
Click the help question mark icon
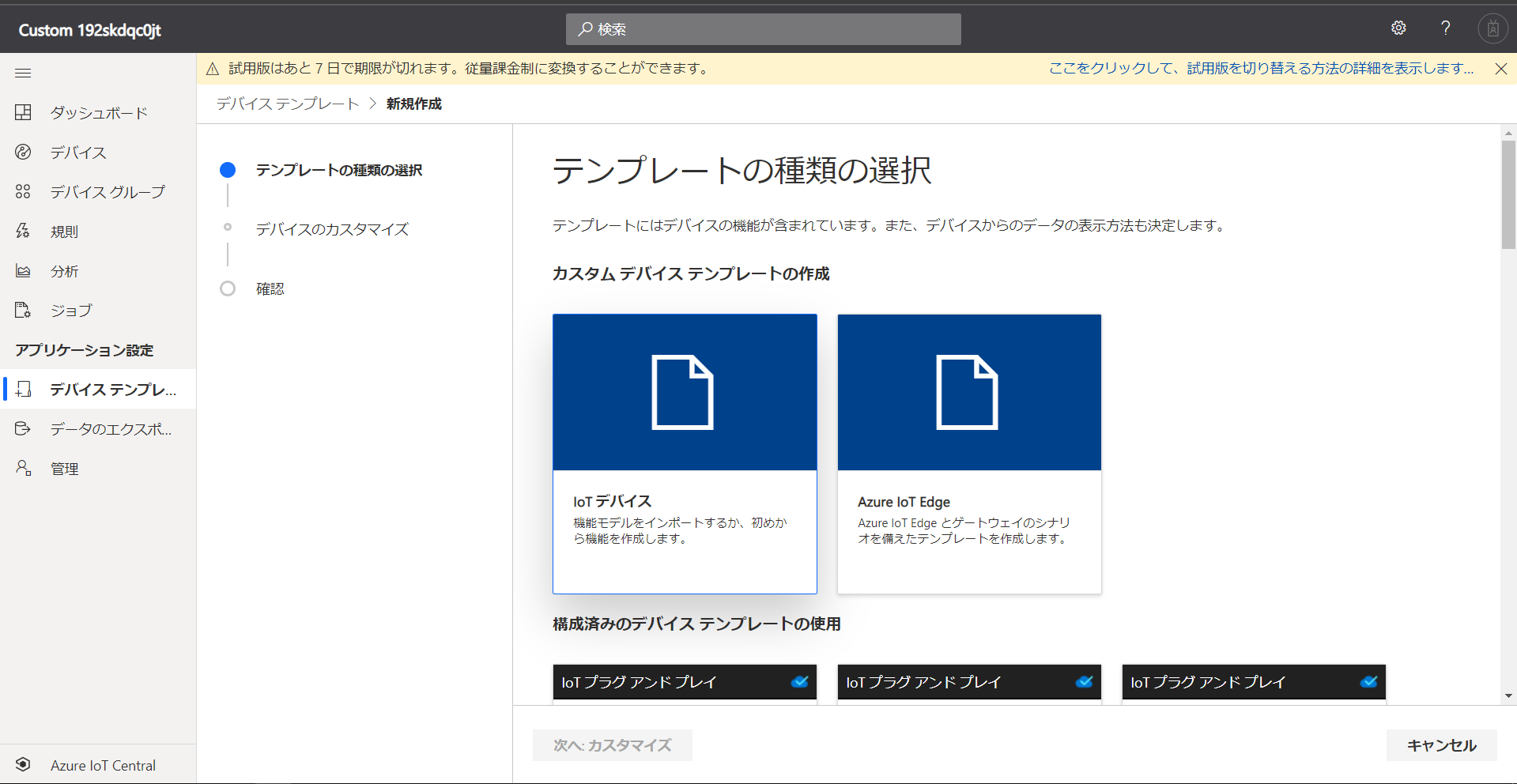(x=1445, y=28)
